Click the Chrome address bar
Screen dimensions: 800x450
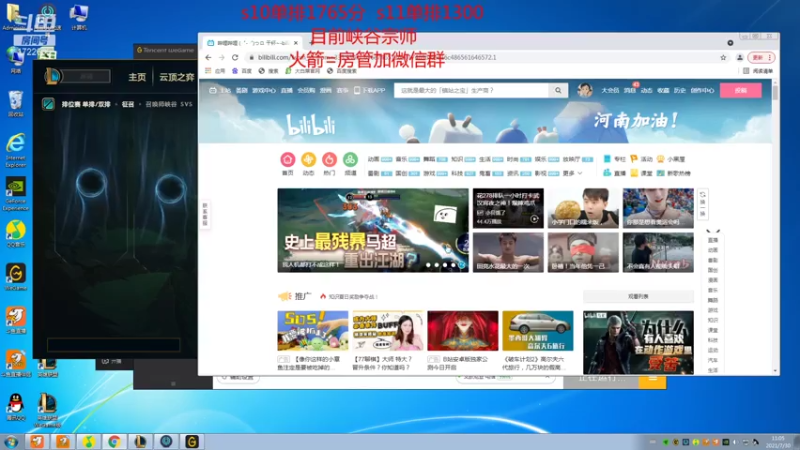point(482,58)
